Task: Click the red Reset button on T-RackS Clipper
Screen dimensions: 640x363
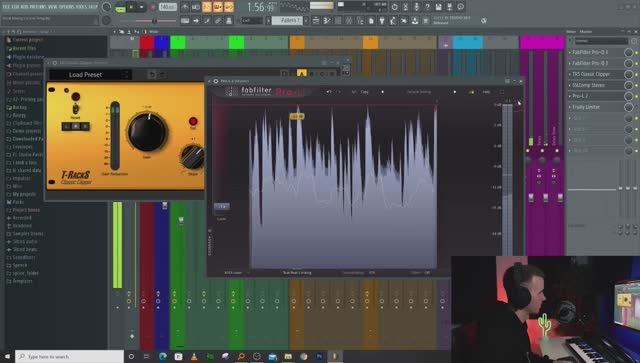Action: tap(193, 121)
